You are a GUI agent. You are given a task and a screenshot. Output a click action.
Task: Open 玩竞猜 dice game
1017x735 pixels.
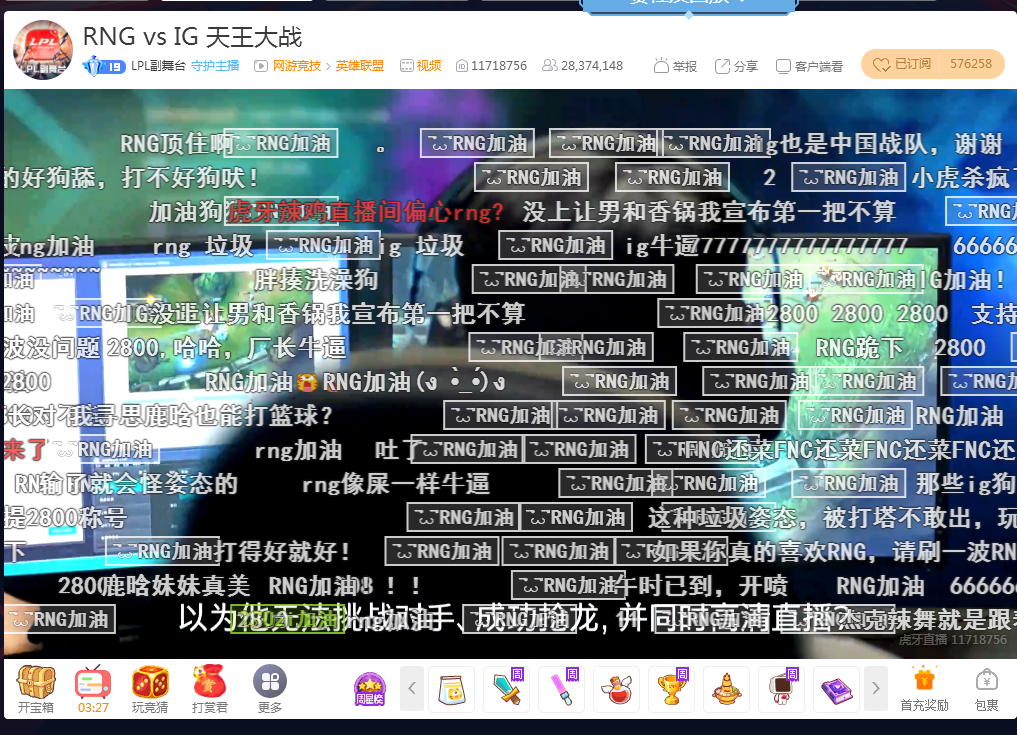point(150,689)
